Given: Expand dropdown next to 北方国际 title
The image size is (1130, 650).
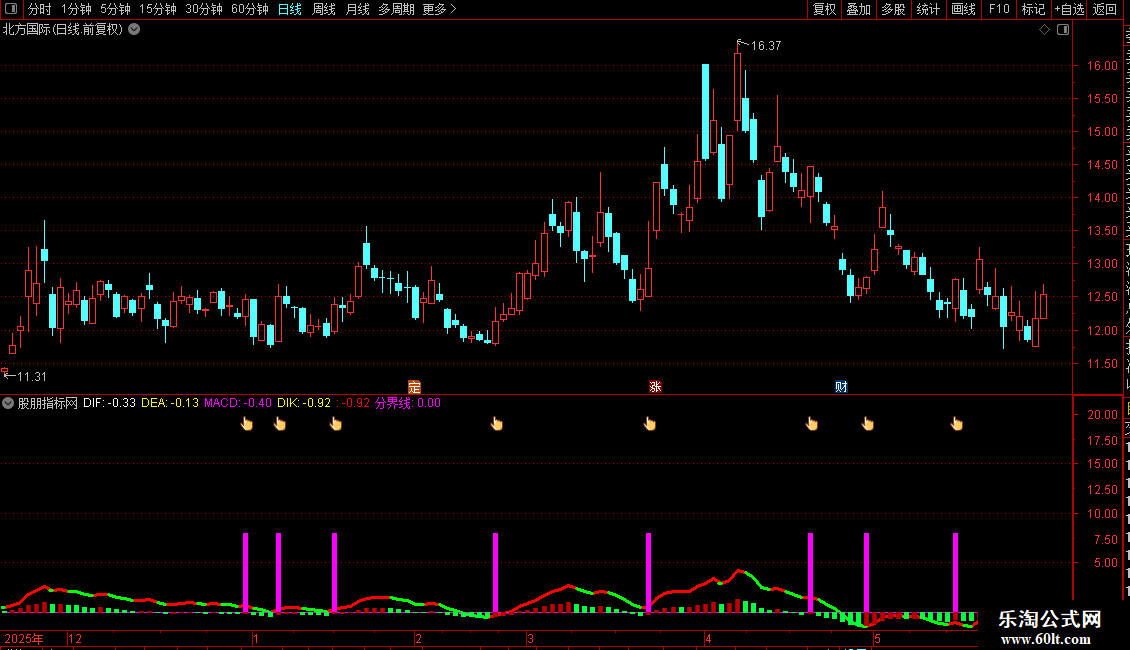Looking at the screenshot, I should (x=134, y=30).
